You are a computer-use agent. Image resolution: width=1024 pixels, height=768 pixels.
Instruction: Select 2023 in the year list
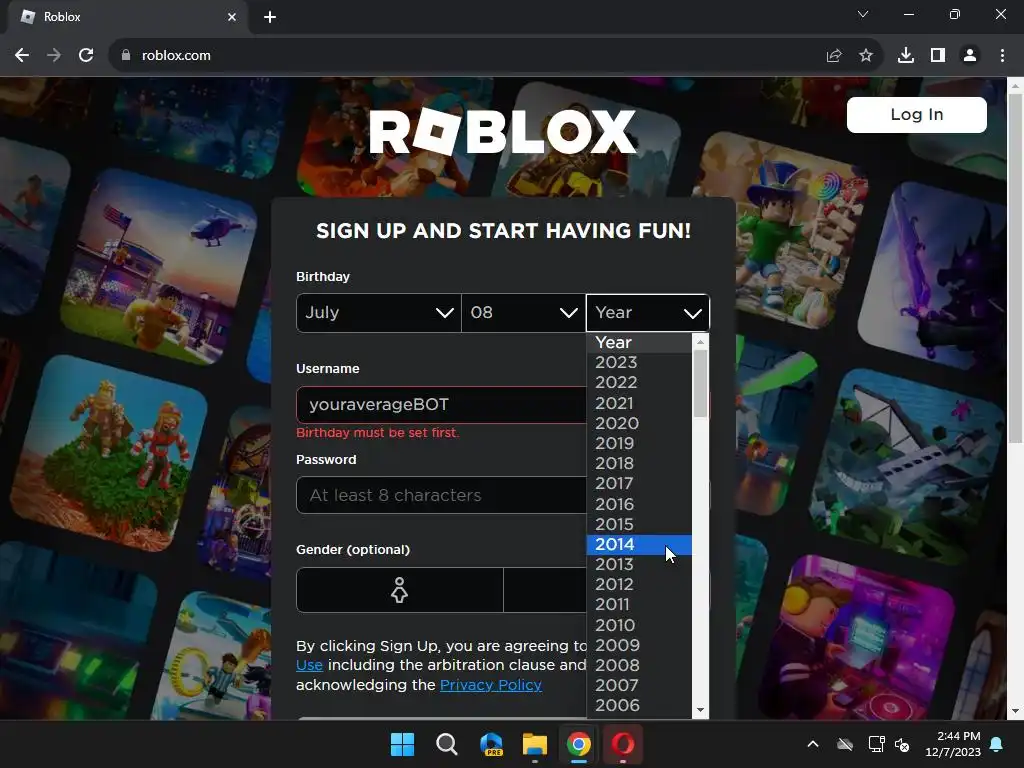(639, 362)
